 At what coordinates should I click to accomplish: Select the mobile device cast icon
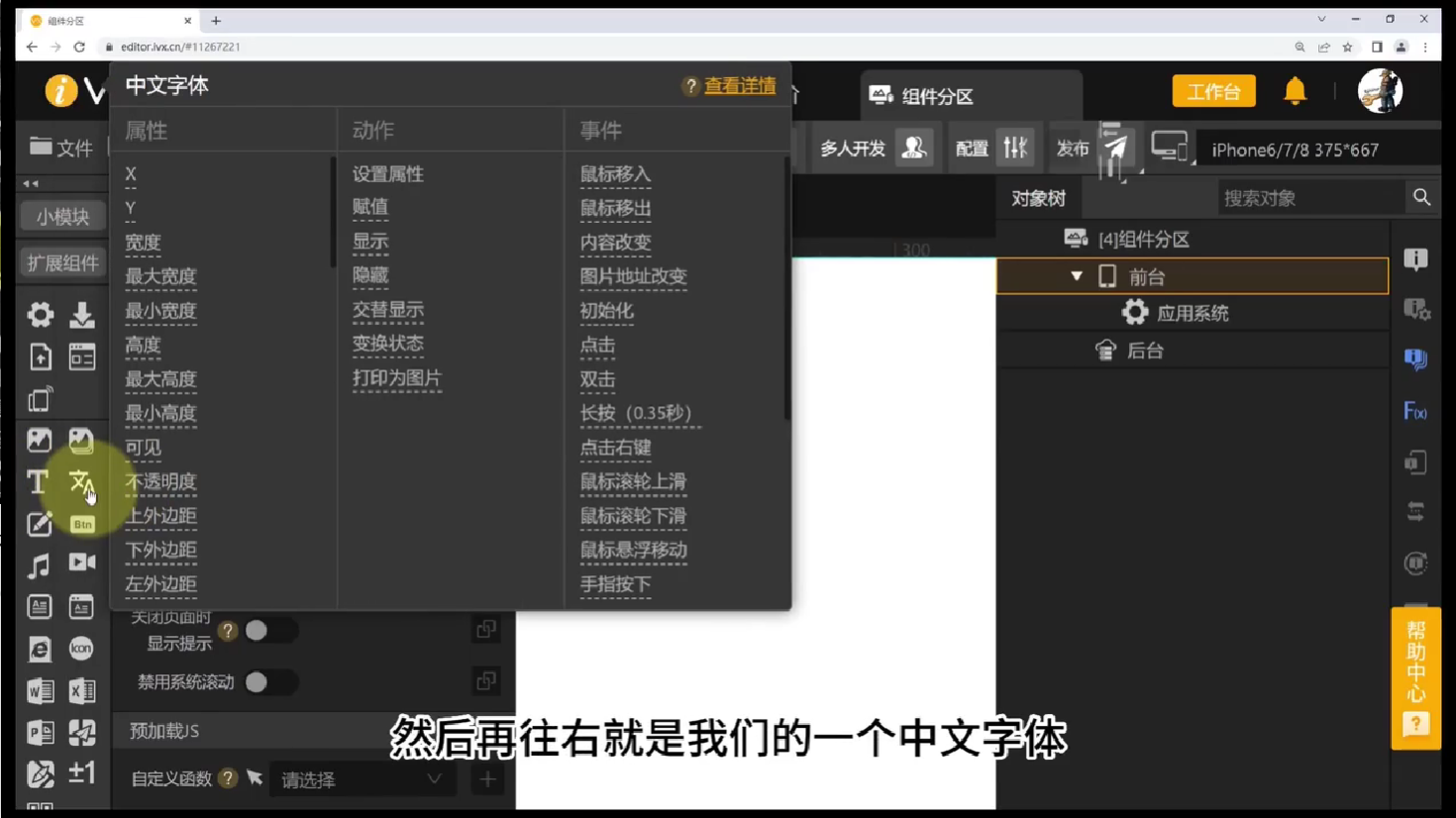point(40,398)
